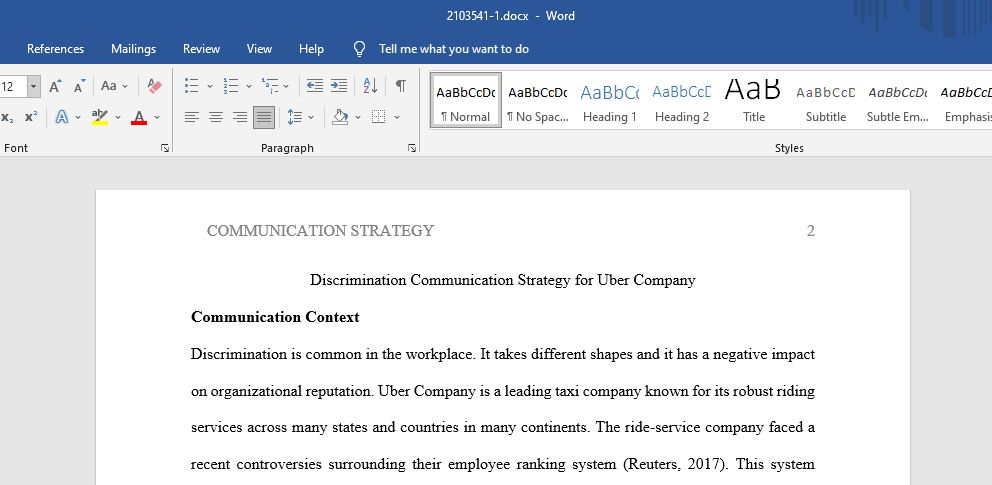
Task: Switch to the Review tab
Action: pos(201,49)
